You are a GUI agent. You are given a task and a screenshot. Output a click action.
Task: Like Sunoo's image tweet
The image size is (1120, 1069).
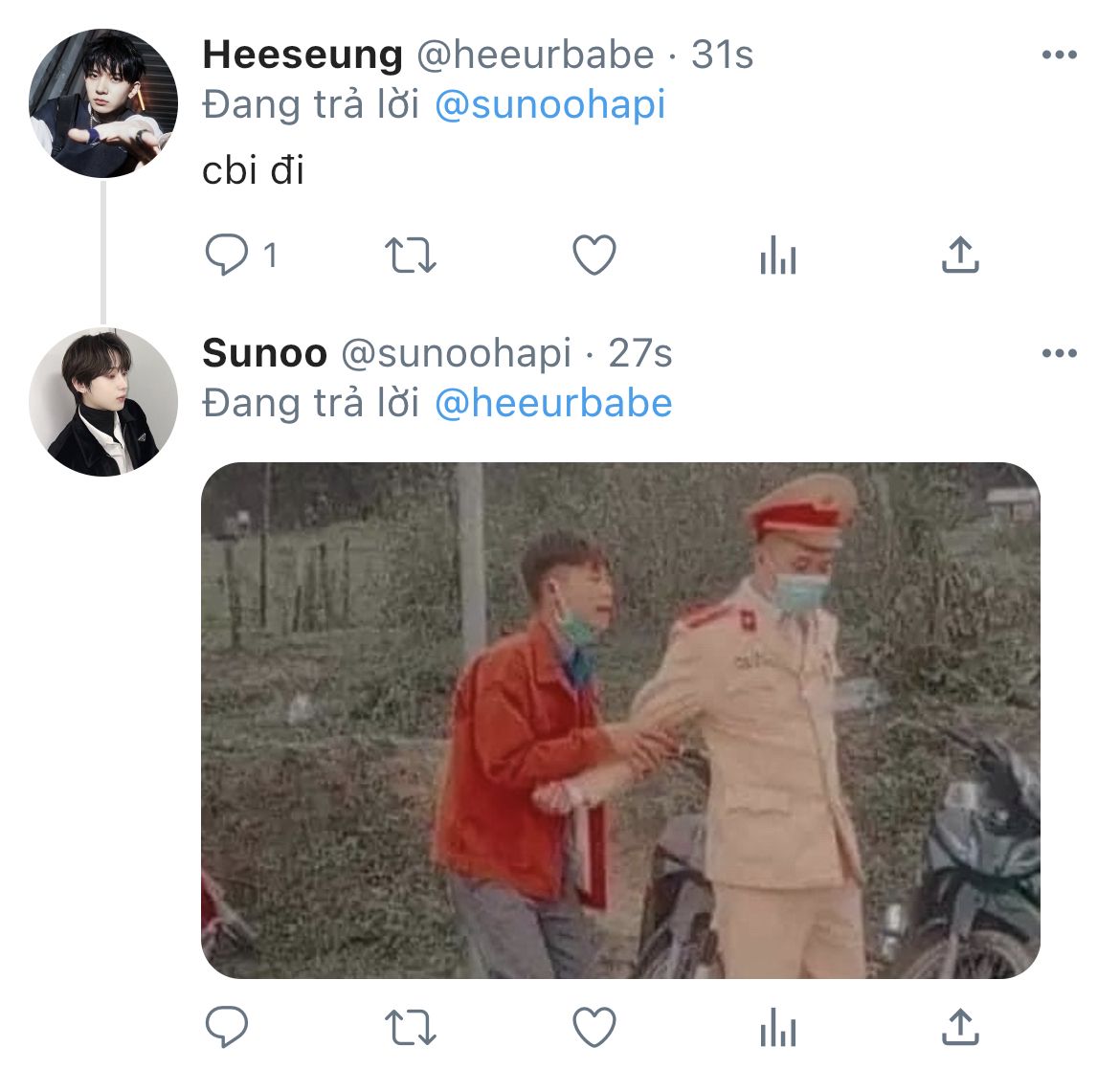point(594,1026)
